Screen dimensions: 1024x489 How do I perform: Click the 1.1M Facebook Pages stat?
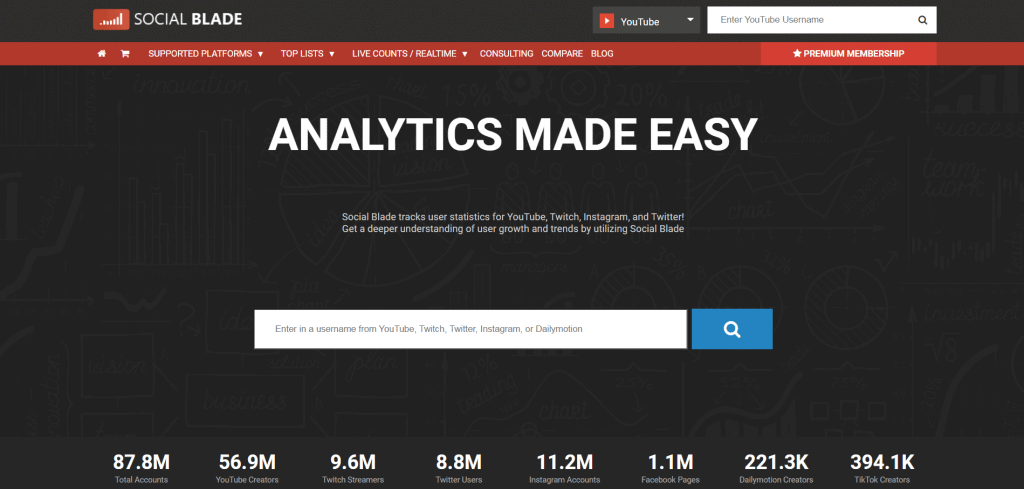click(x=671, y=469)
